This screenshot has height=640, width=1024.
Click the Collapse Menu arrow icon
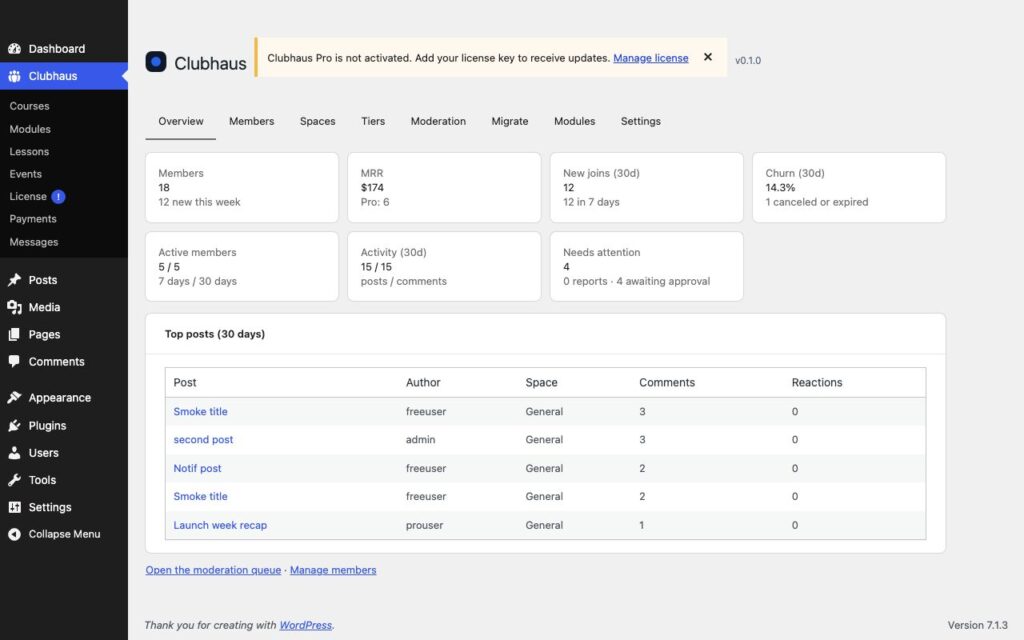pos(14,534)
